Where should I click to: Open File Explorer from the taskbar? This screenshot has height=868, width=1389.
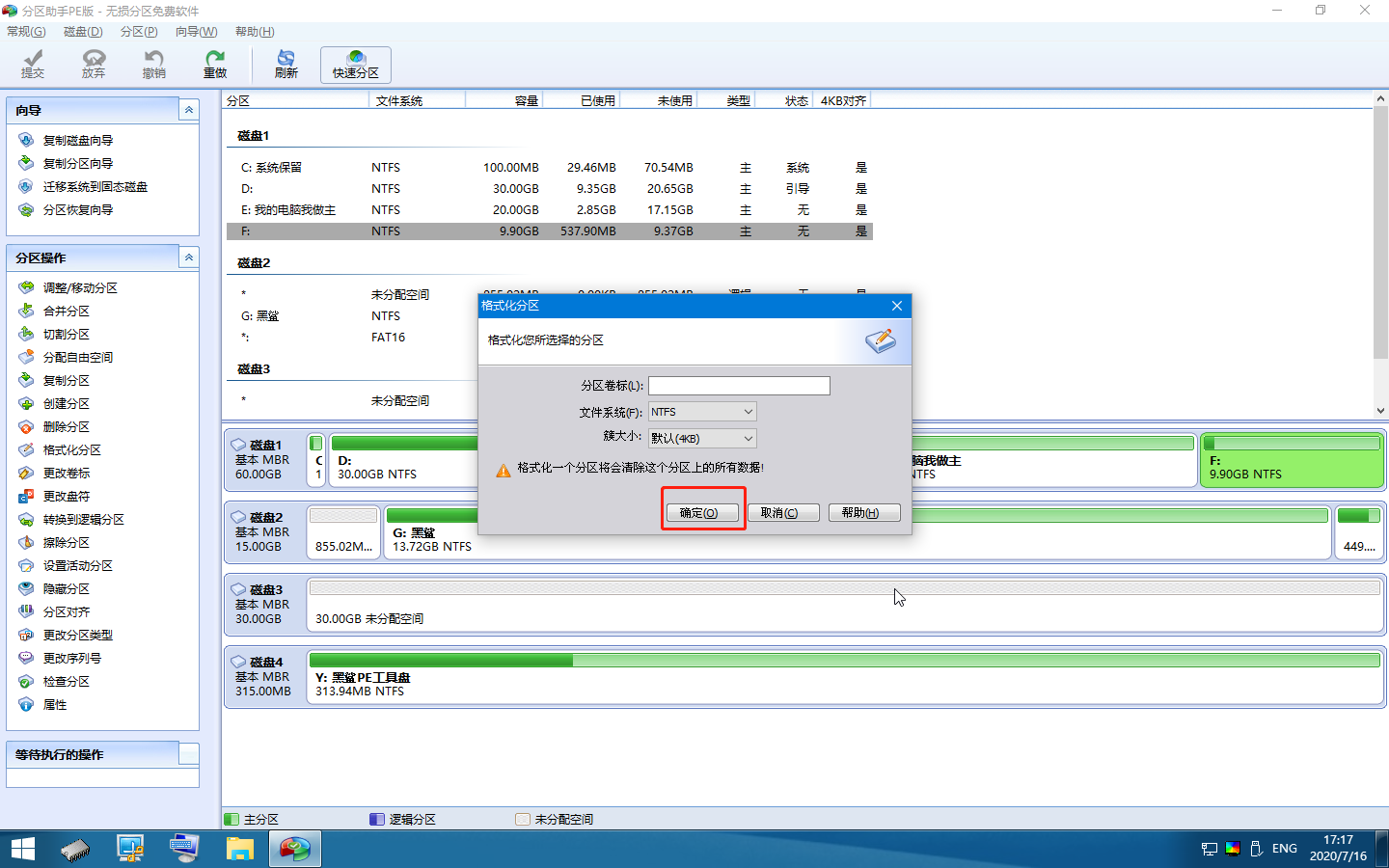click(239, 849)
